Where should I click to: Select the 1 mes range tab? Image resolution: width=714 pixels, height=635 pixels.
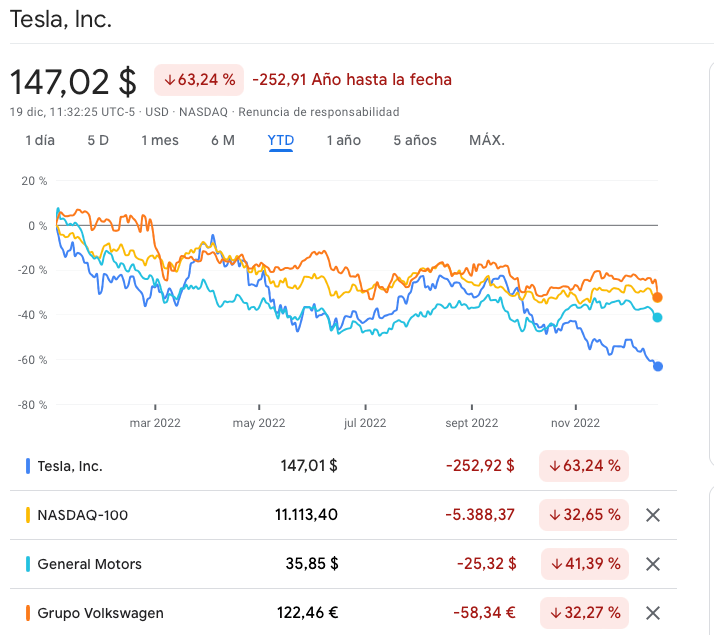(x=160, y=140)
